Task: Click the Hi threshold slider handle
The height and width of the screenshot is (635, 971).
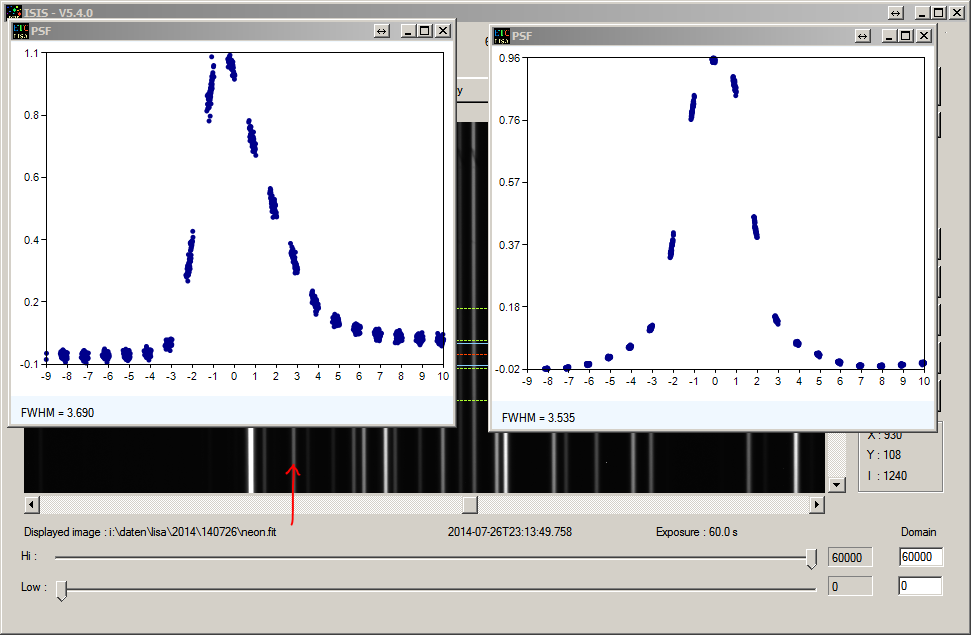Action: (812, 558)
